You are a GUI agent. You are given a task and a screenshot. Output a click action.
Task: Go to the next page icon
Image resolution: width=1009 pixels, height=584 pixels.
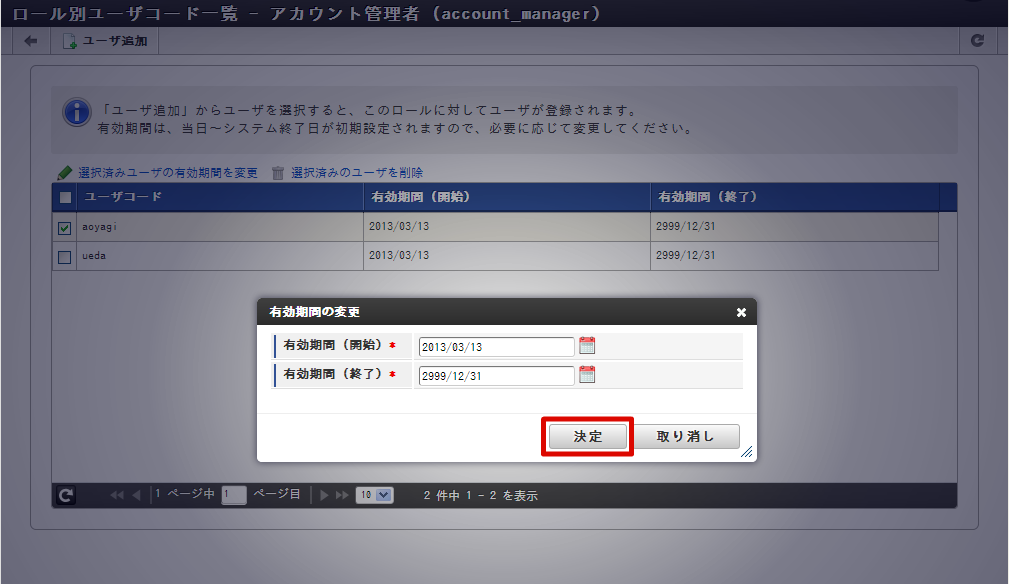[x=324, y=495]
